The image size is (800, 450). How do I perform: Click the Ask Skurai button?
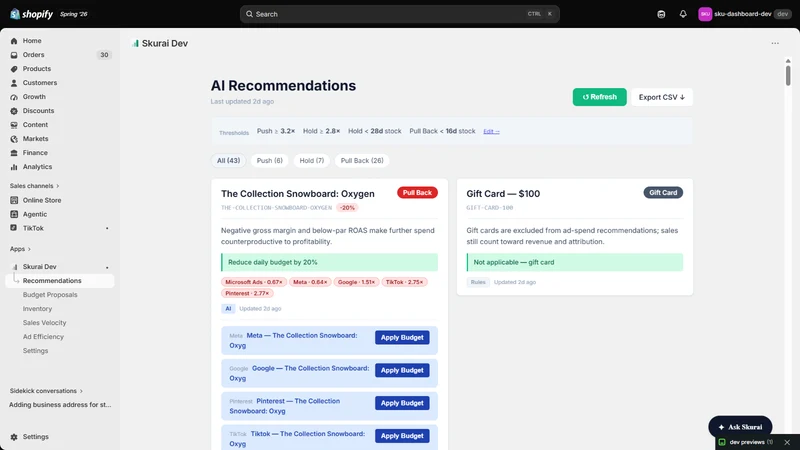point(740,427)
